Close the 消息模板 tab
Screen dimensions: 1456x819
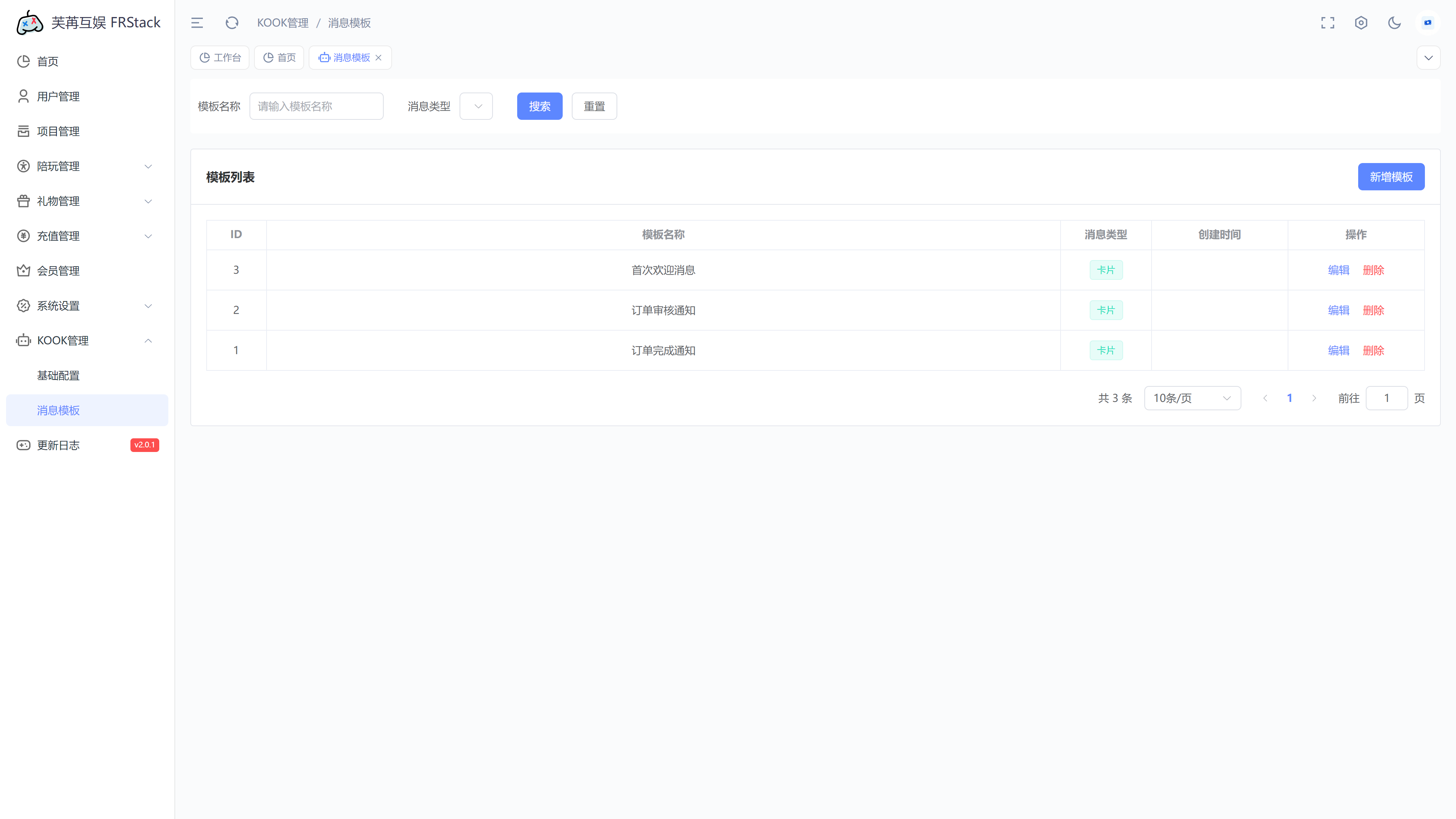click(x=379, y=58)
